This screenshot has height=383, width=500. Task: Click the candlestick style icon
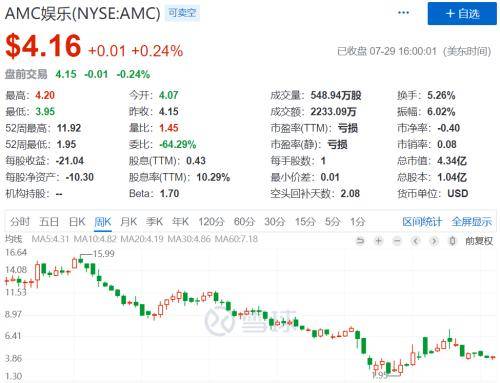(x=452, y=241)
